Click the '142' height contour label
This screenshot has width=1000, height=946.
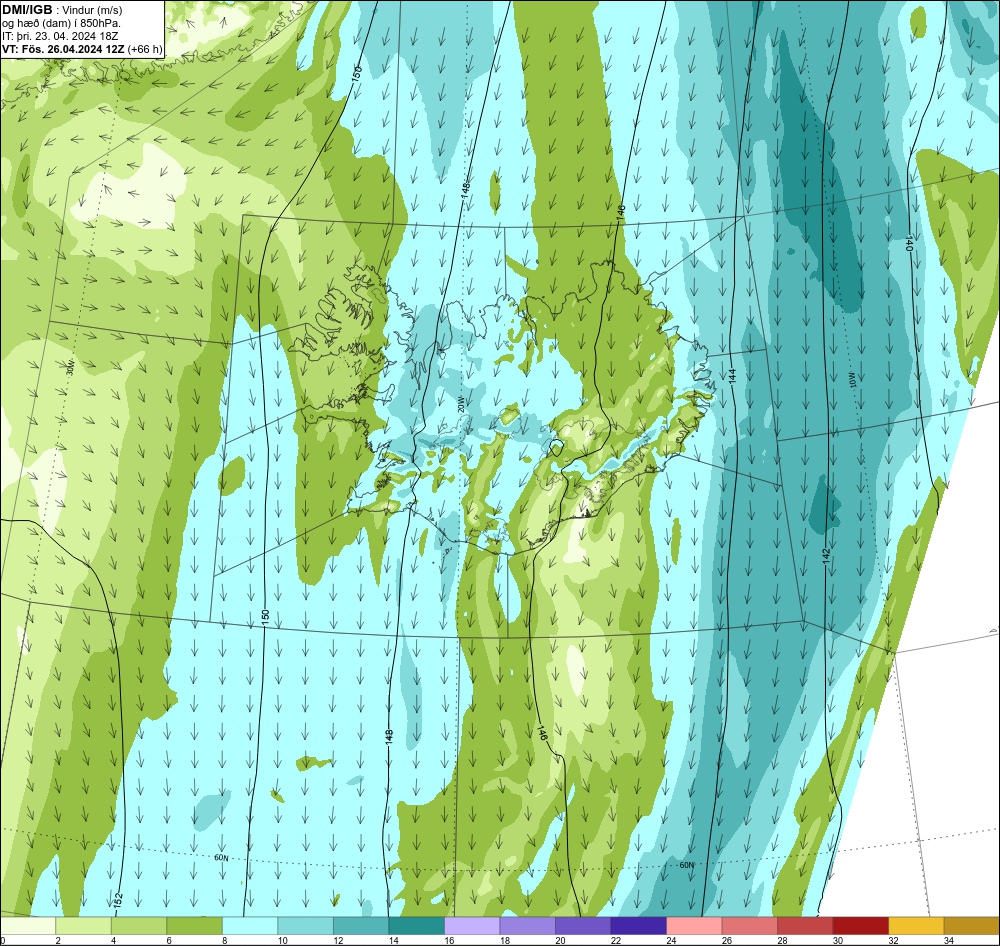[827, 556]
